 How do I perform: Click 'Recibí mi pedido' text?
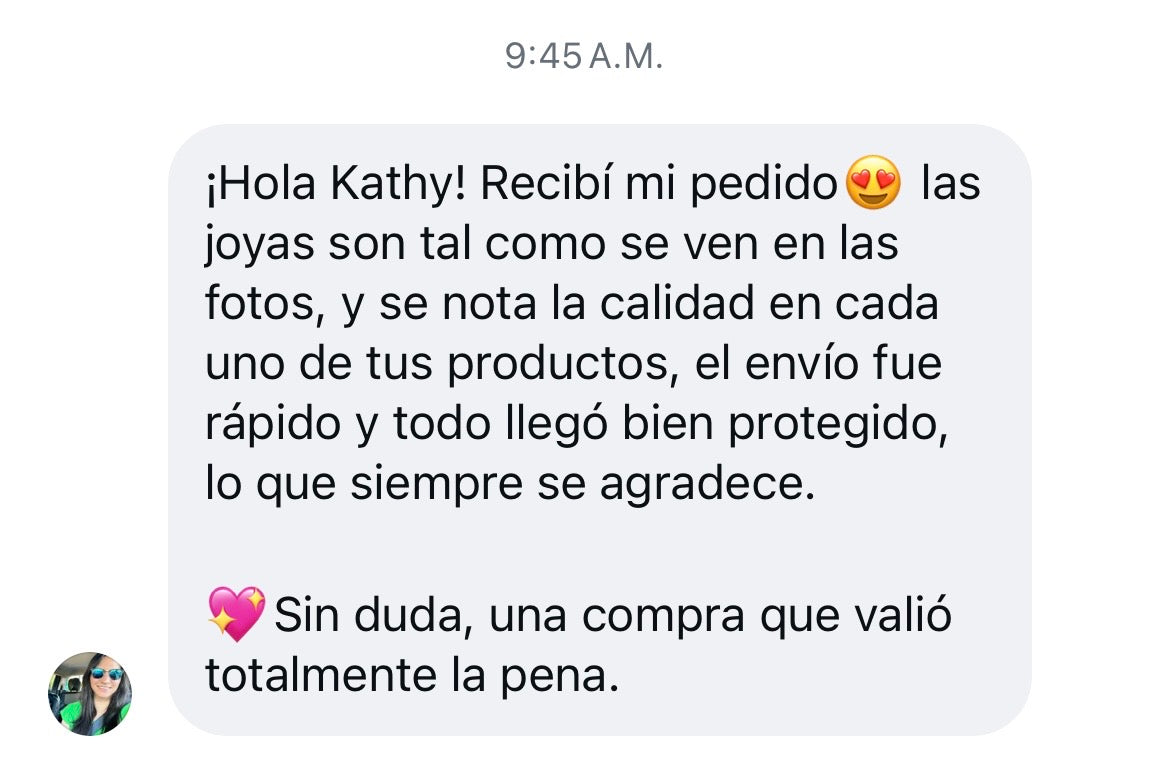point(659,183)
